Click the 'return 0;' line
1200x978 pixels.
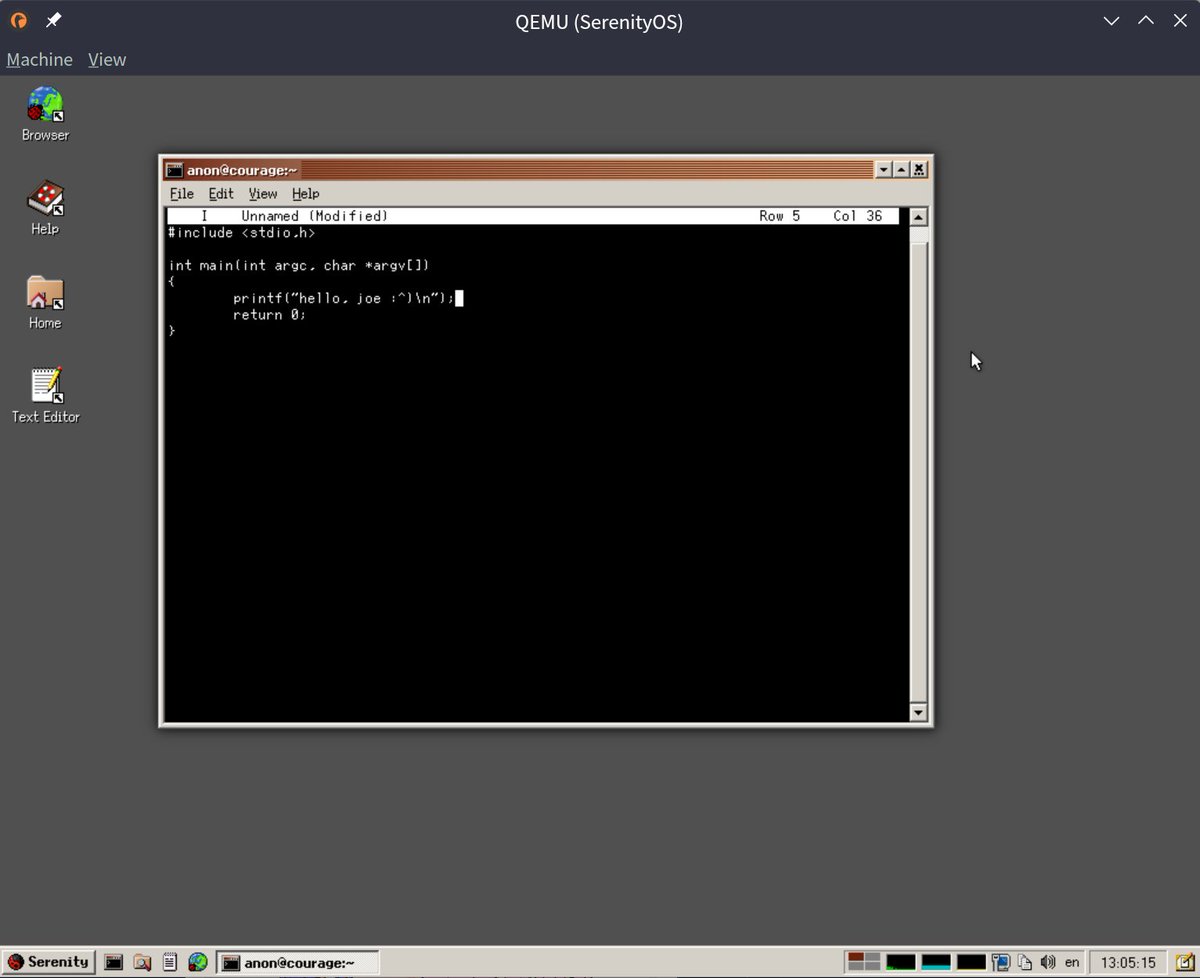click(269, 314)
